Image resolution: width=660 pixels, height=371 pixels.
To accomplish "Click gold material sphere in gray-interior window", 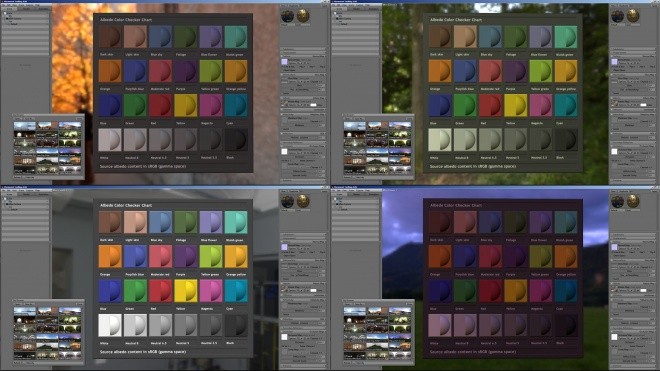I will click(303, 201).
